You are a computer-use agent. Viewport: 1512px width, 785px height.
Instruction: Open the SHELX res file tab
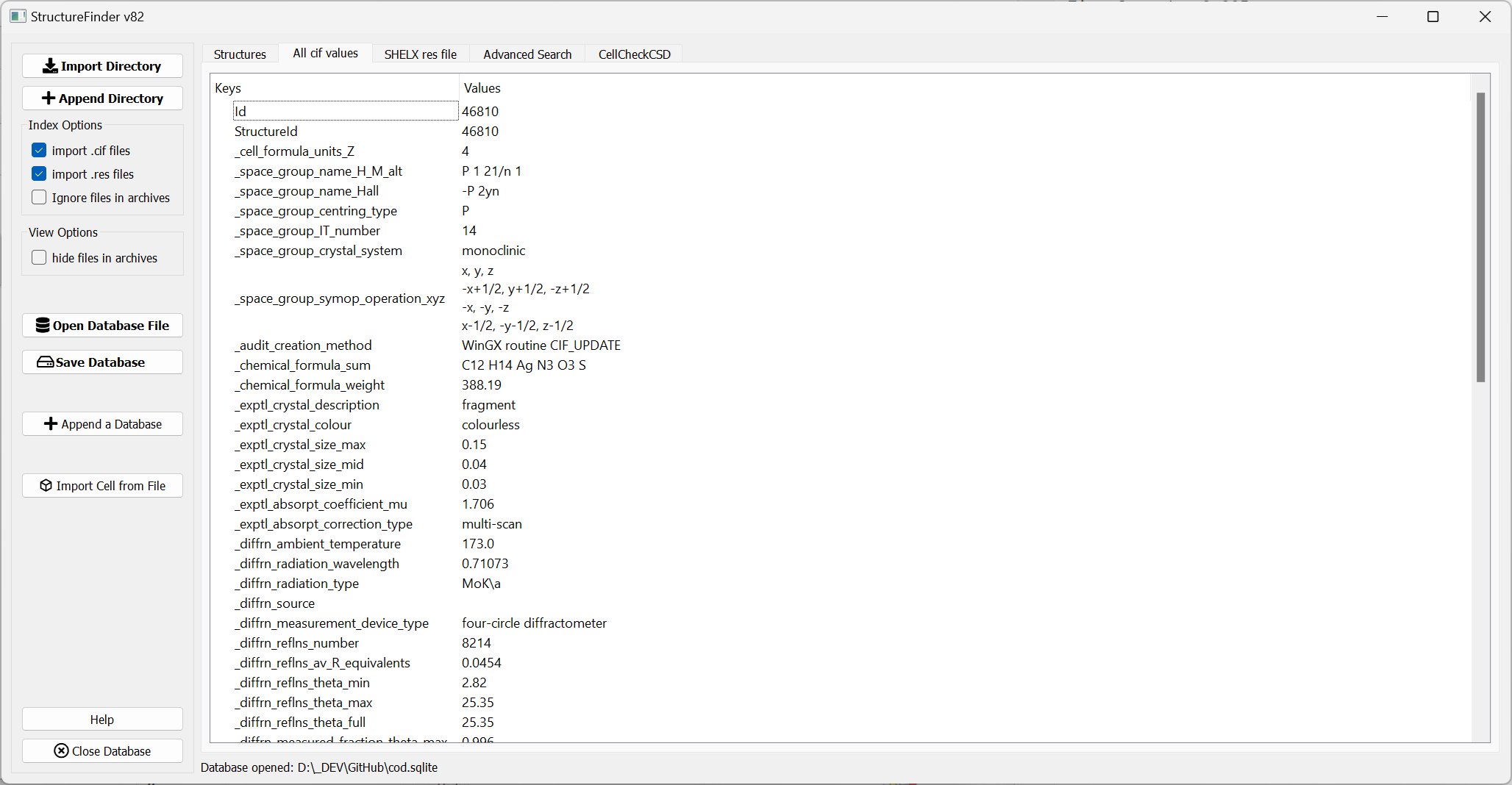pyautogui.click(x=420, y=54)
